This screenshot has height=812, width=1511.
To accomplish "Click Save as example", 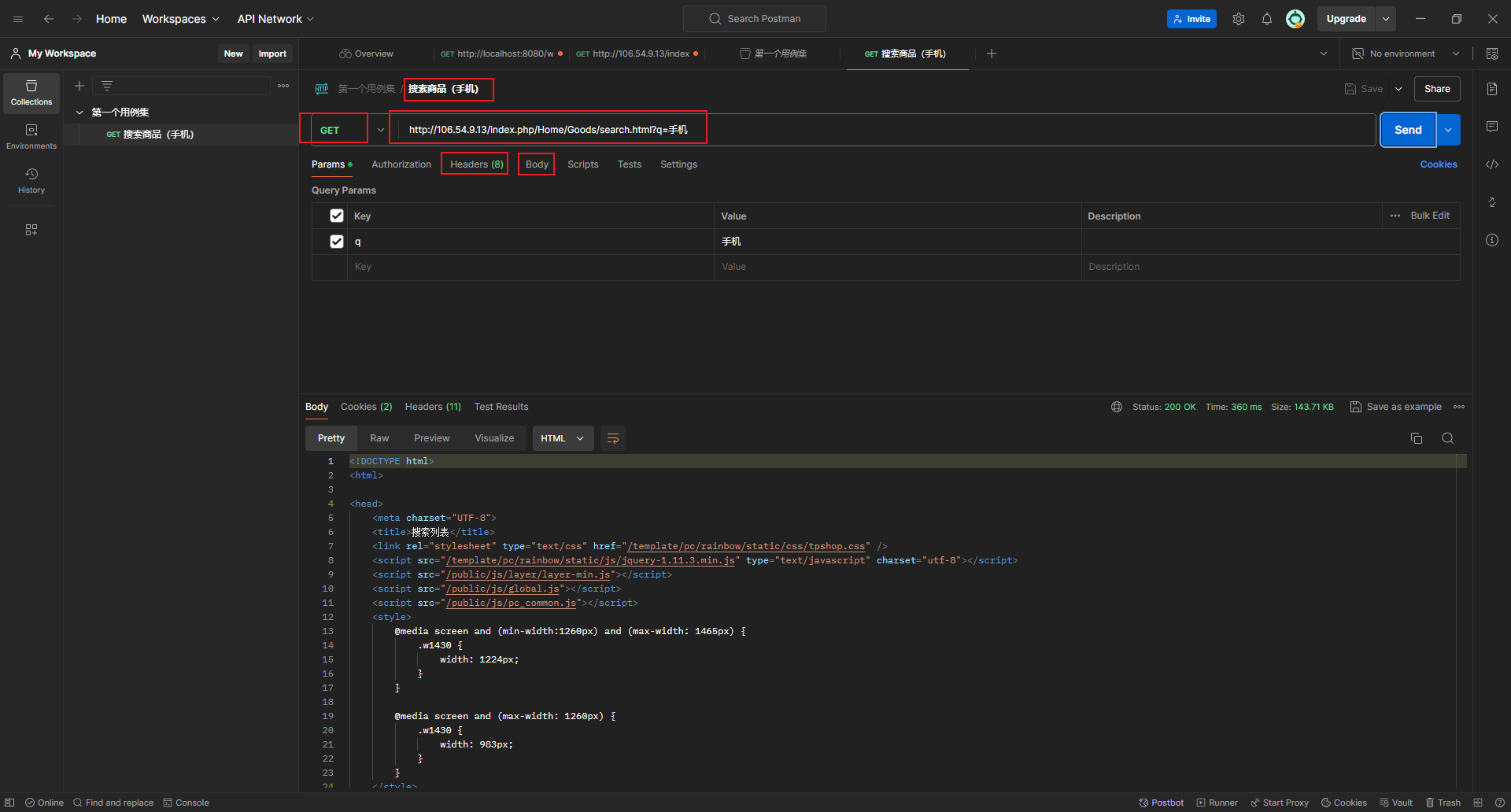I will [x=1396, y=407].
